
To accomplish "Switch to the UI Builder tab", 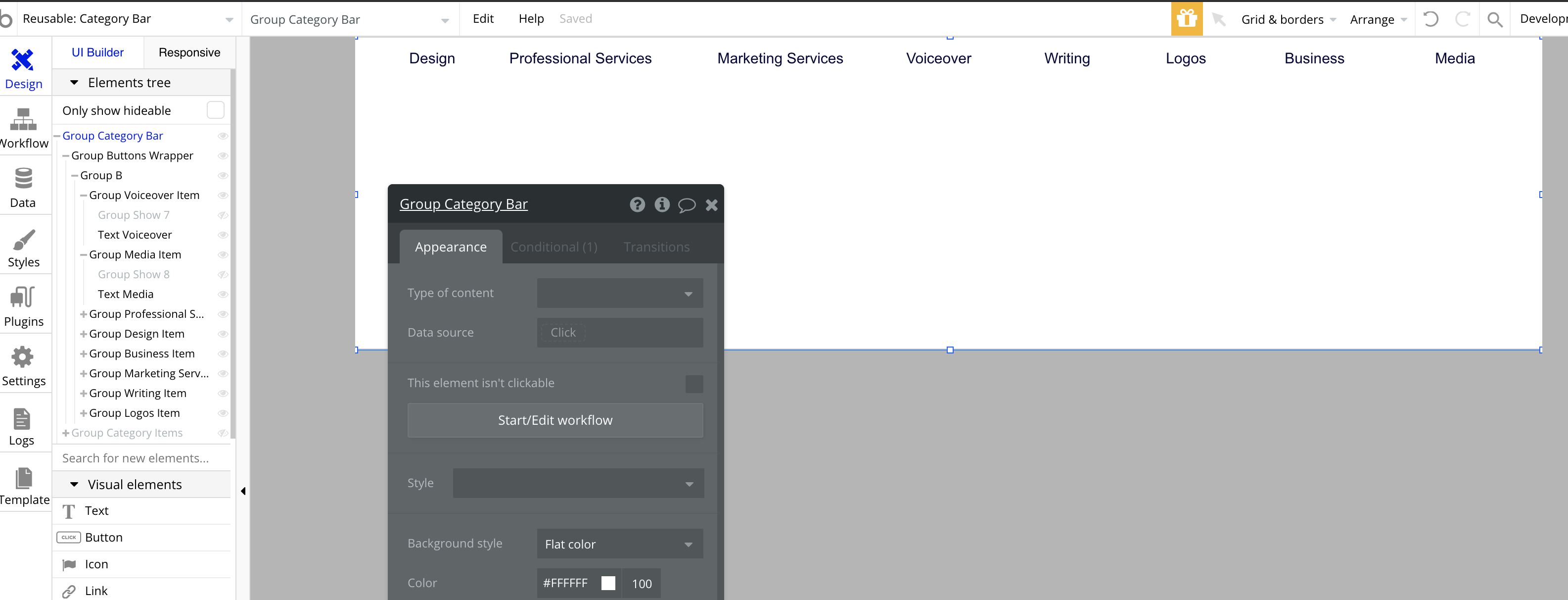I will [97, 52].
